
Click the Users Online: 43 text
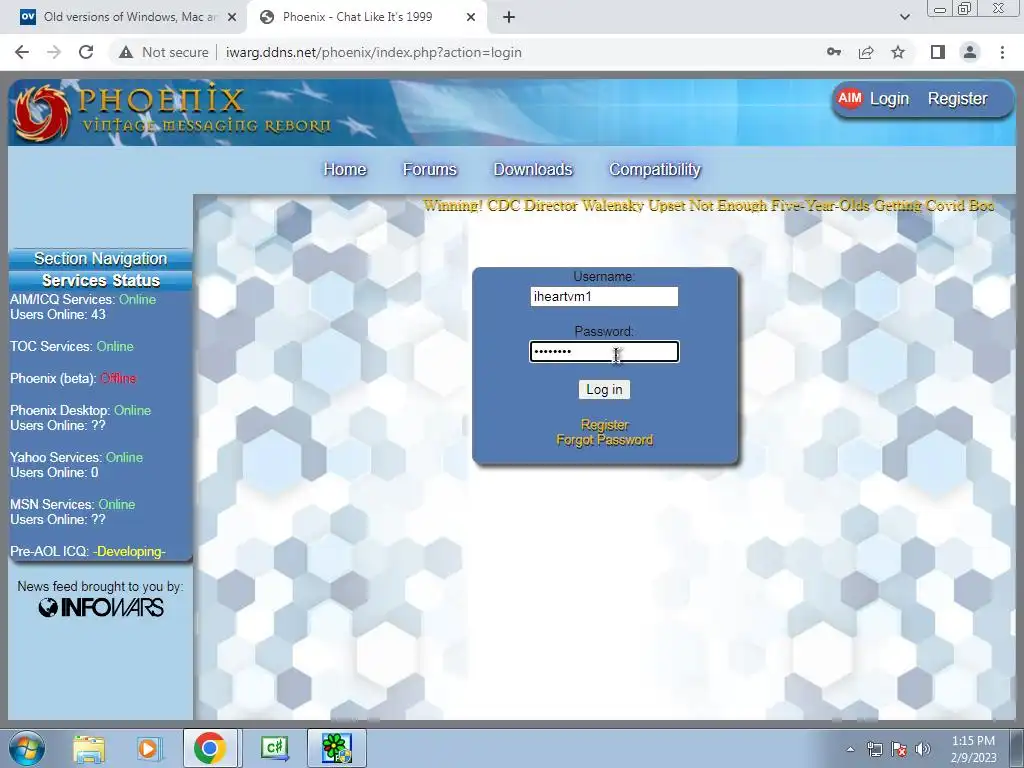[57, 315]
